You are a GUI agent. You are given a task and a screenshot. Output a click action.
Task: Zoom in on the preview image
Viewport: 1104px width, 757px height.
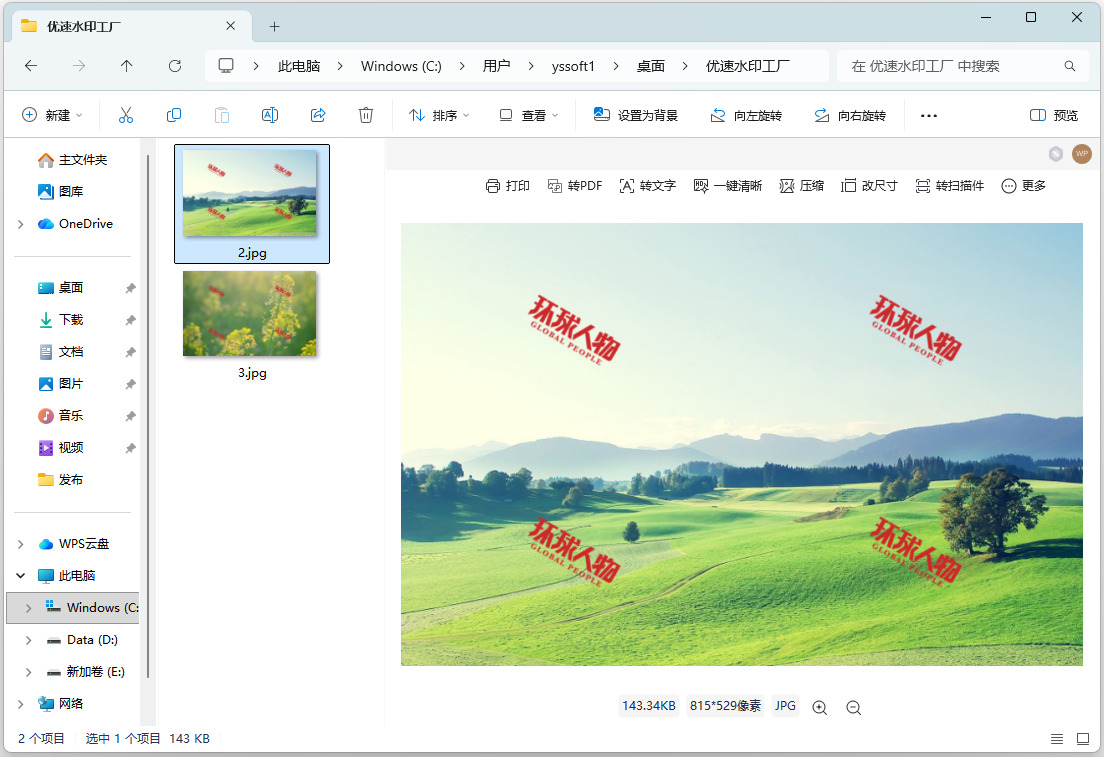[820, 708]
